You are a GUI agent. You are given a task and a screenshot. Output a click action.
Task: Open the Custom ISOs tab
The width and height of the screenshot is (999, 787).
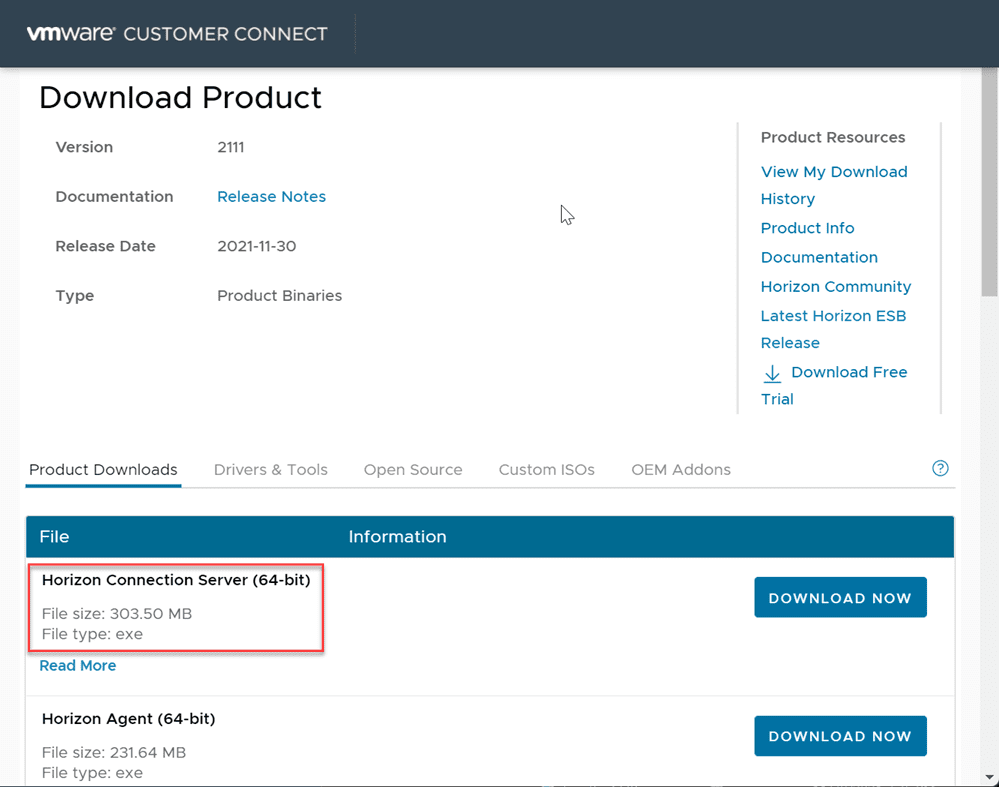pyautogui.click(x=546, y=469)
